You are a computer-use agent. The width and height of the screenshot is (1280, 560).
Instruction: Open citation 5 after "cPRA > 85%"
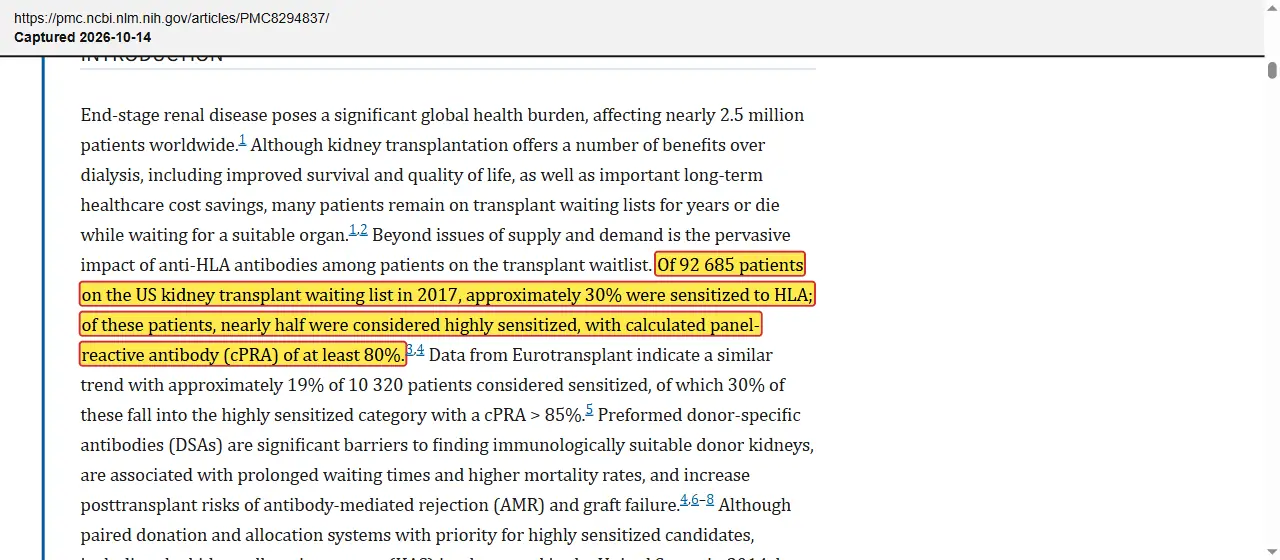point(590,410)
